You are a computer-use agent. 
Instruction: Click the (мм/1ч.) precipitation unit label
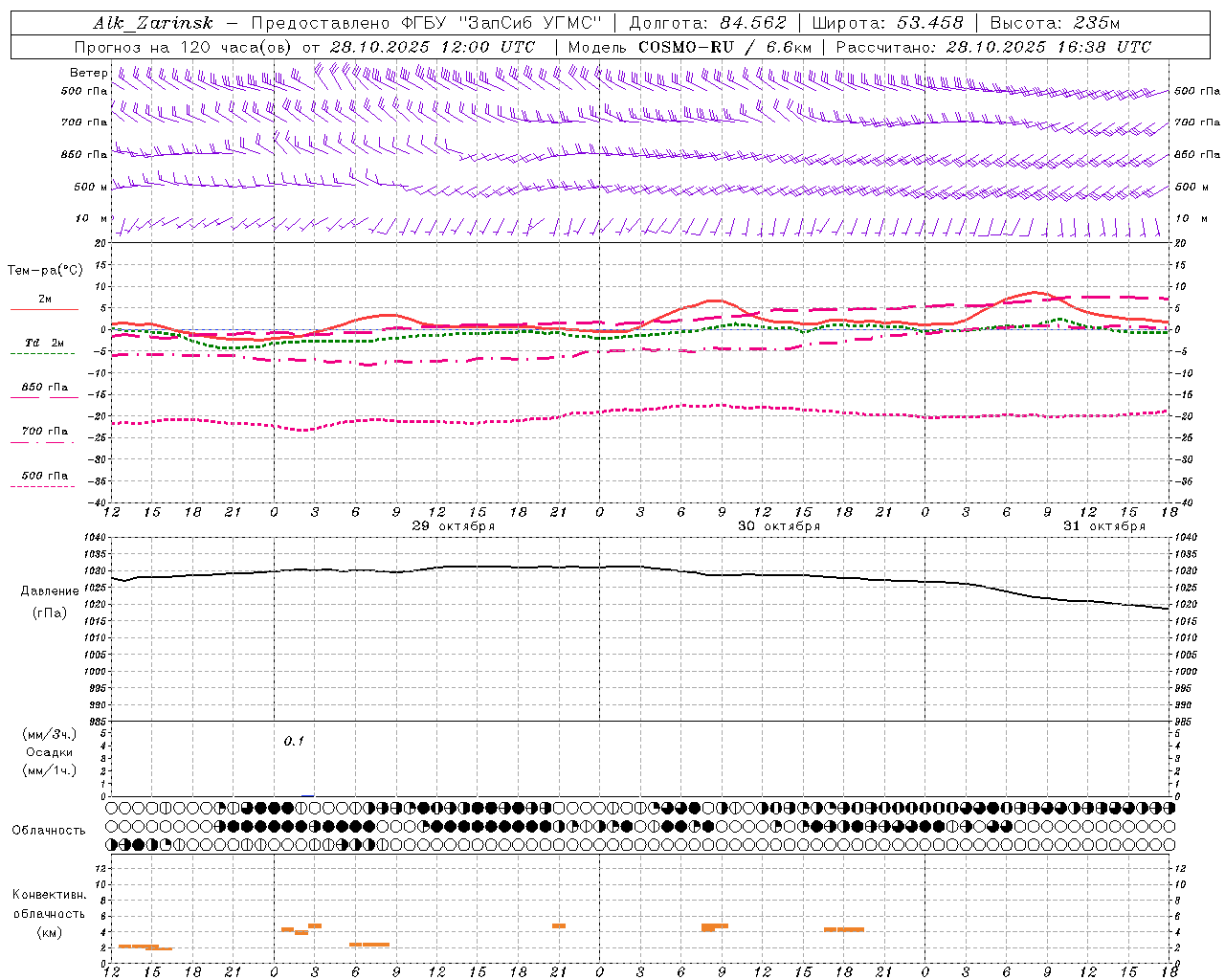[50, 770]
